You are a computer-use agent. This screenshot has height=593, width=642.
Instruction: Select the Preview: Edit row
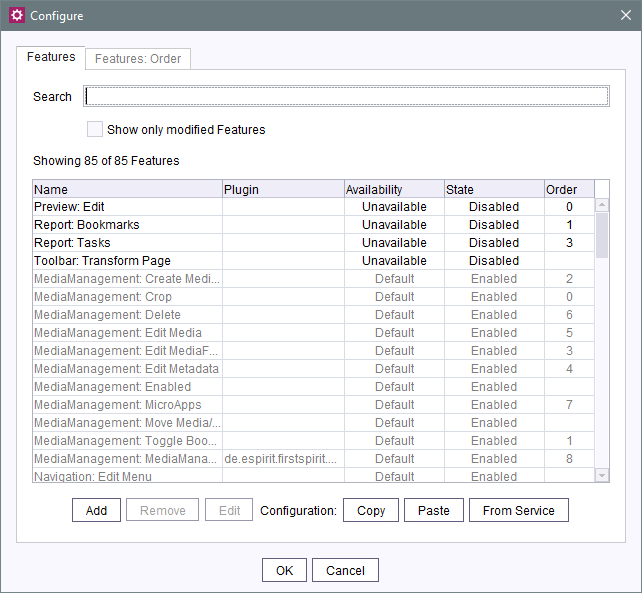[x=313, y=207]
